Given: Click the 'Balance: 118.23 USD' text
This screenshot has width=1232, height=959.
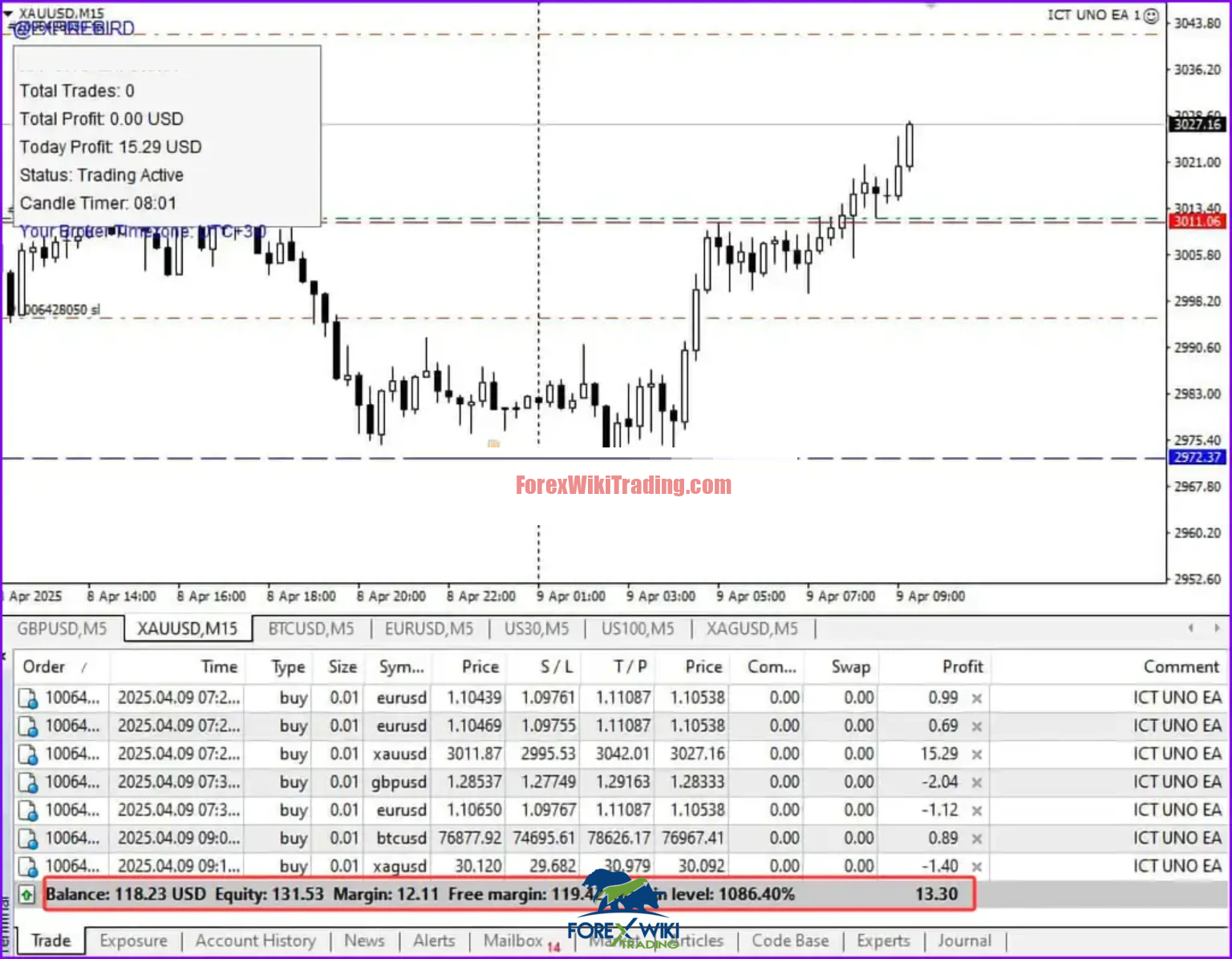Looking at the screenshot, I should (126, 894).
